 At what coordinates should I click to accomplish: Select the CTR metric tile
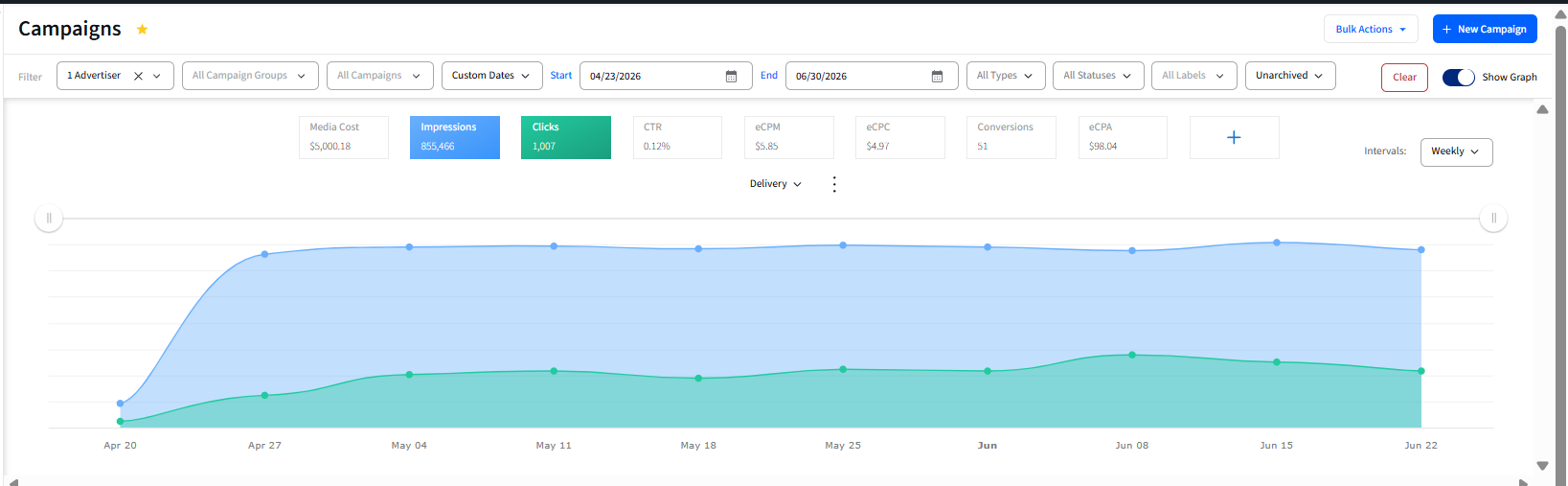click(x=677, y=137)
